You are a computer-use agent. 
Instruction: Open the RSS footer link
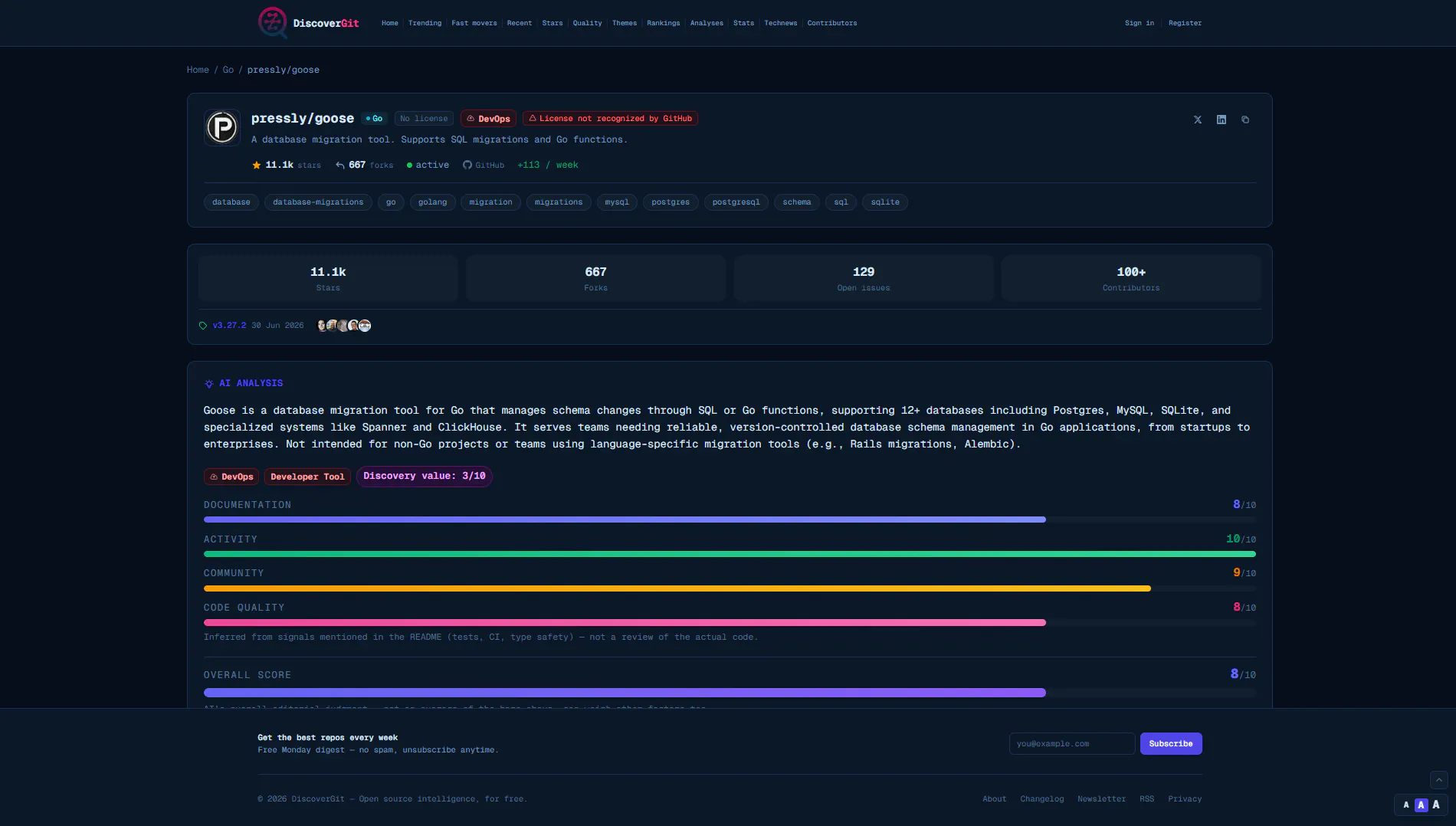(1147, 799)
